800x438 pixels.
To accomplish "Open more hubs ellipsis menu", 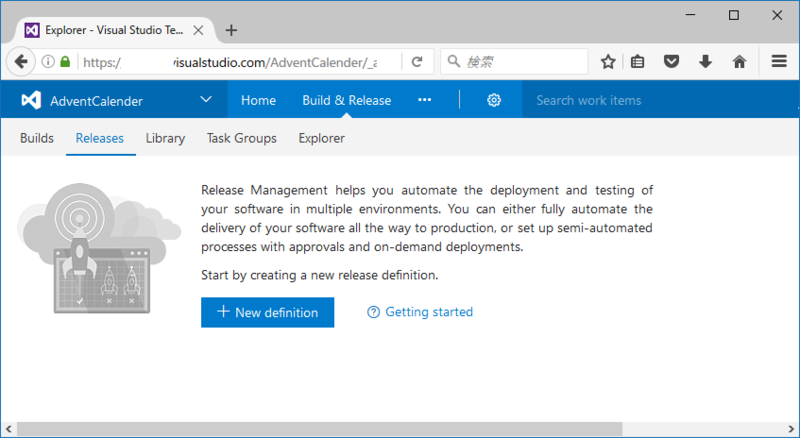I will click(424, 100).
